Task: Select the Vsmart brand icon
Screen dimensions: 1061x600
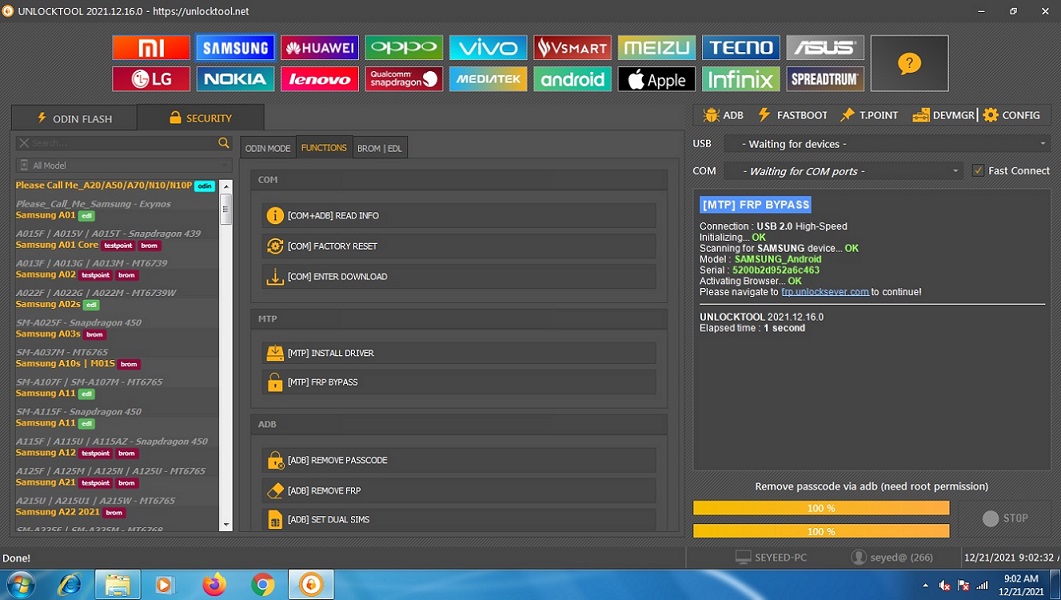Action: point(572,47)
